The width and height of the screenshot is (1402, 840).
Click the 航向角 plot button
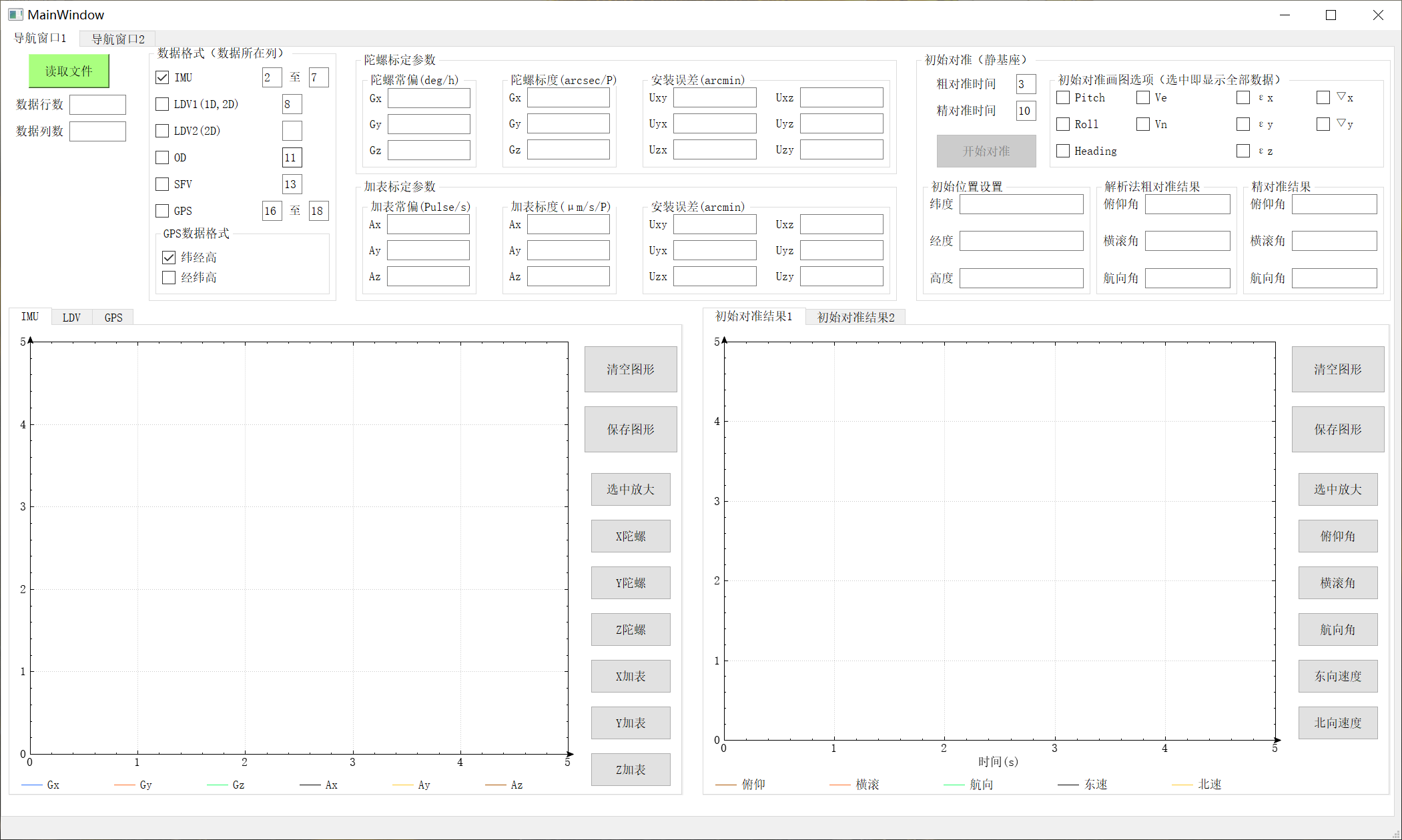click(x=1338, y=629)
